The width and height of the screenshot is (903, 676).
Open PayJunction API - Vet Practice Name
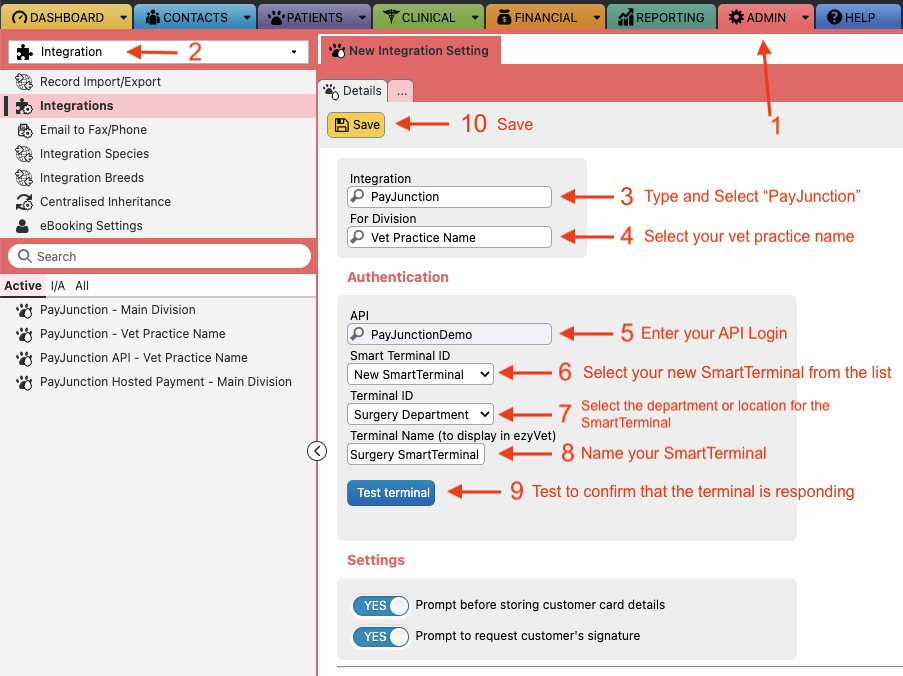(x=143, y=358)
